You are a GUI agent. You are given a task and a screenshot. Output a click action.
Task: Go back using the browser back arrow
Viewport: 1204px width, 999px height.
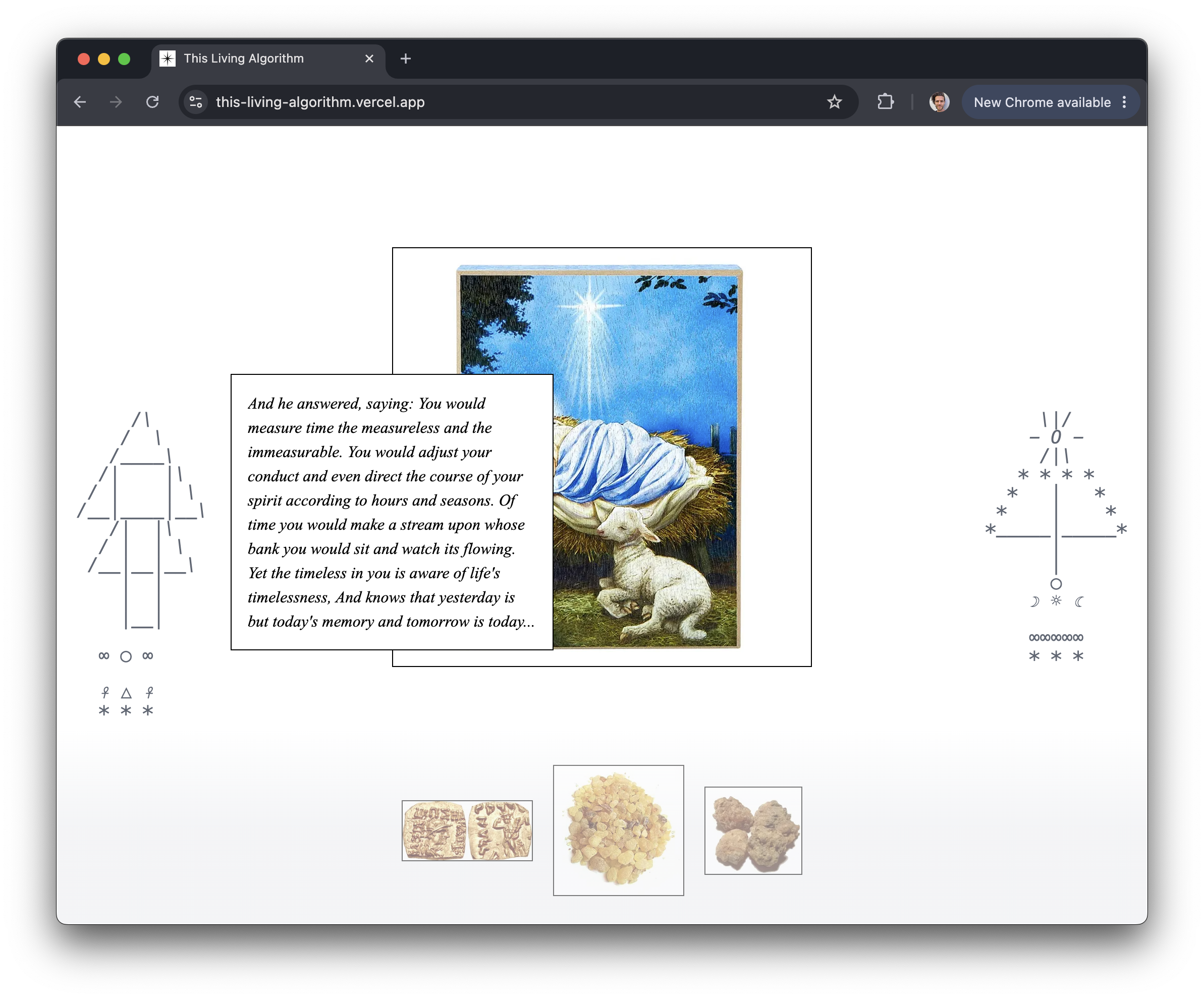coord(80,102)
